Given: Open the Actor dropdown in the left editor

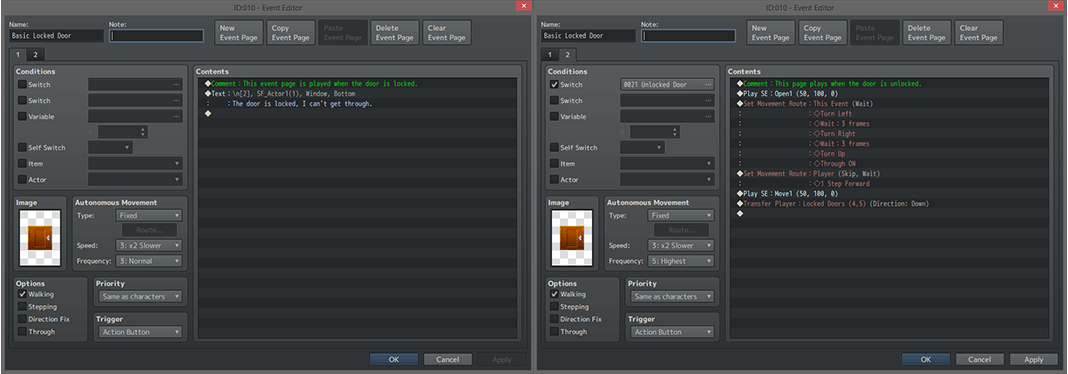Looking at the screenshot, I should (x=135, y=179).
